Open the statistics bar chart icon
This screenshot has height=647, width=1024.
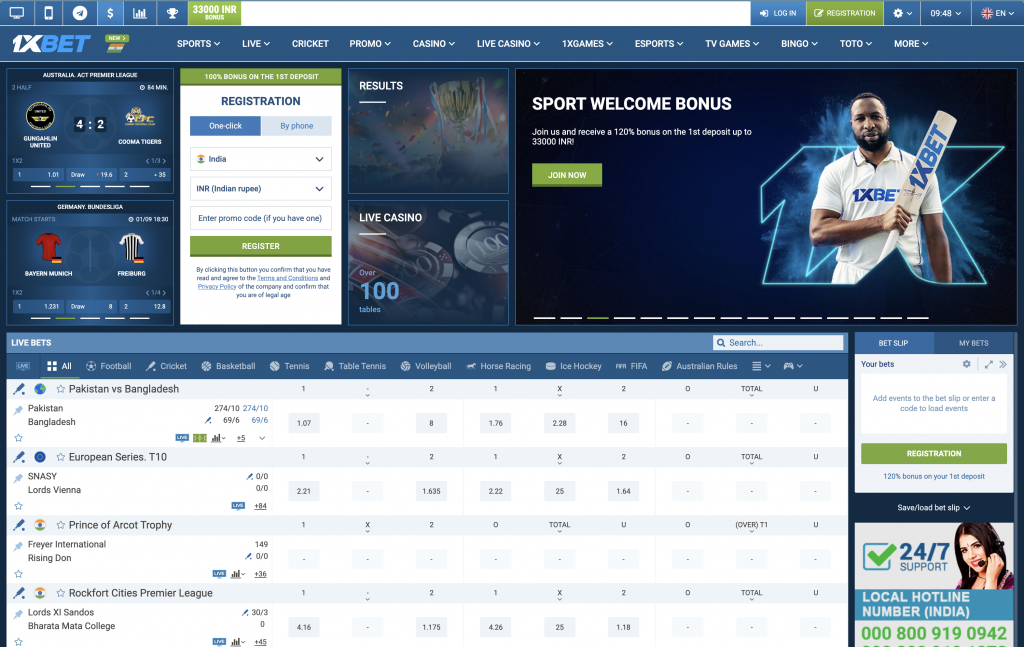pos(140,13)
